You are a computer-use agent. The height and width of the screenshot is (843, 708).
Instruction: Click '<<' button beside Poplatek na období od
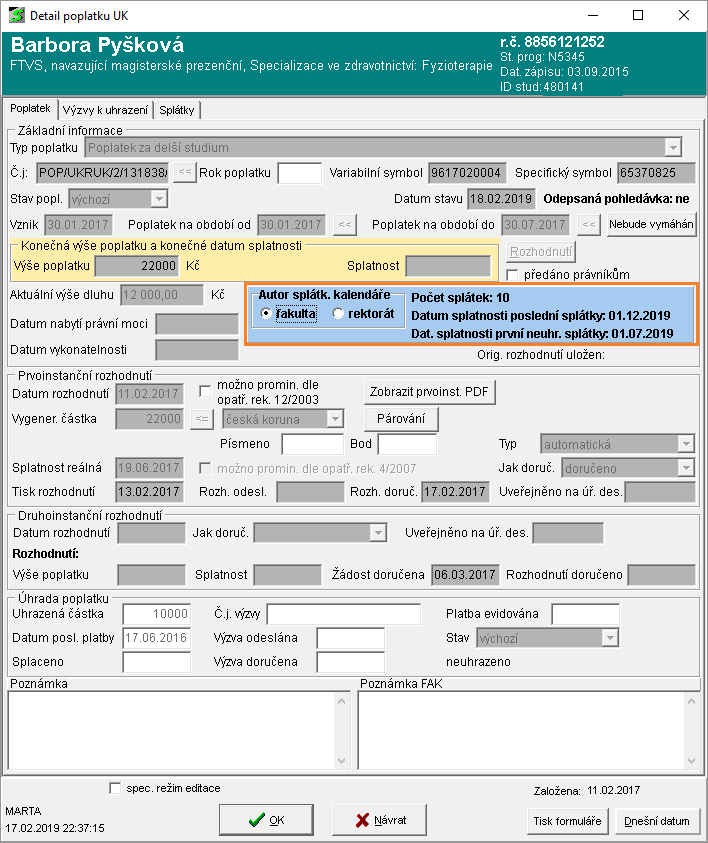pyautogui.click(x=344, y=225)
